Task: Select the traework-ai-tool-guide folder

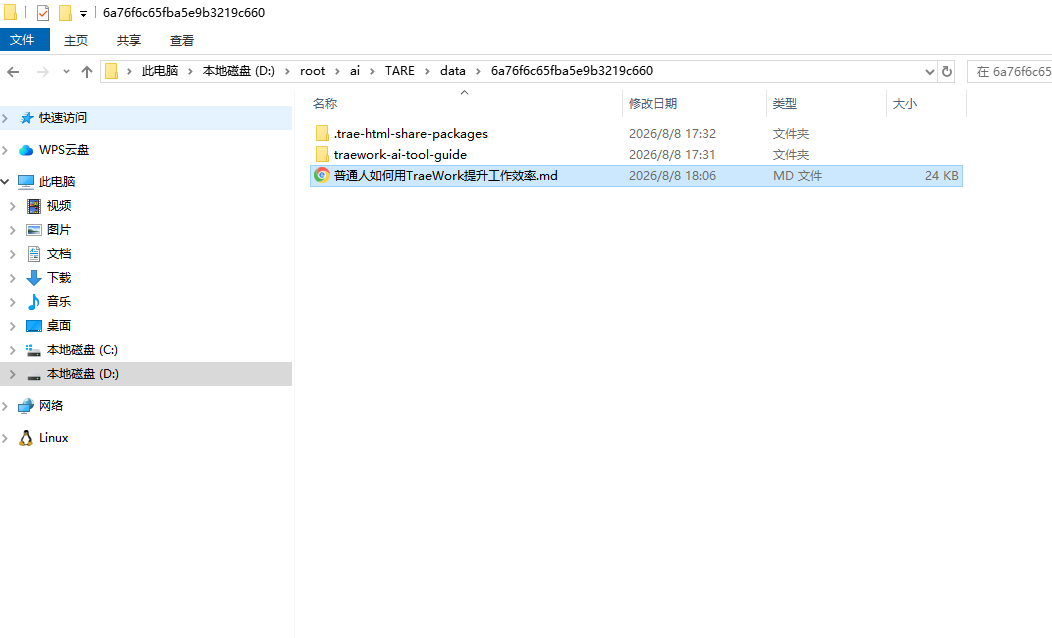Action: [400, 154]
